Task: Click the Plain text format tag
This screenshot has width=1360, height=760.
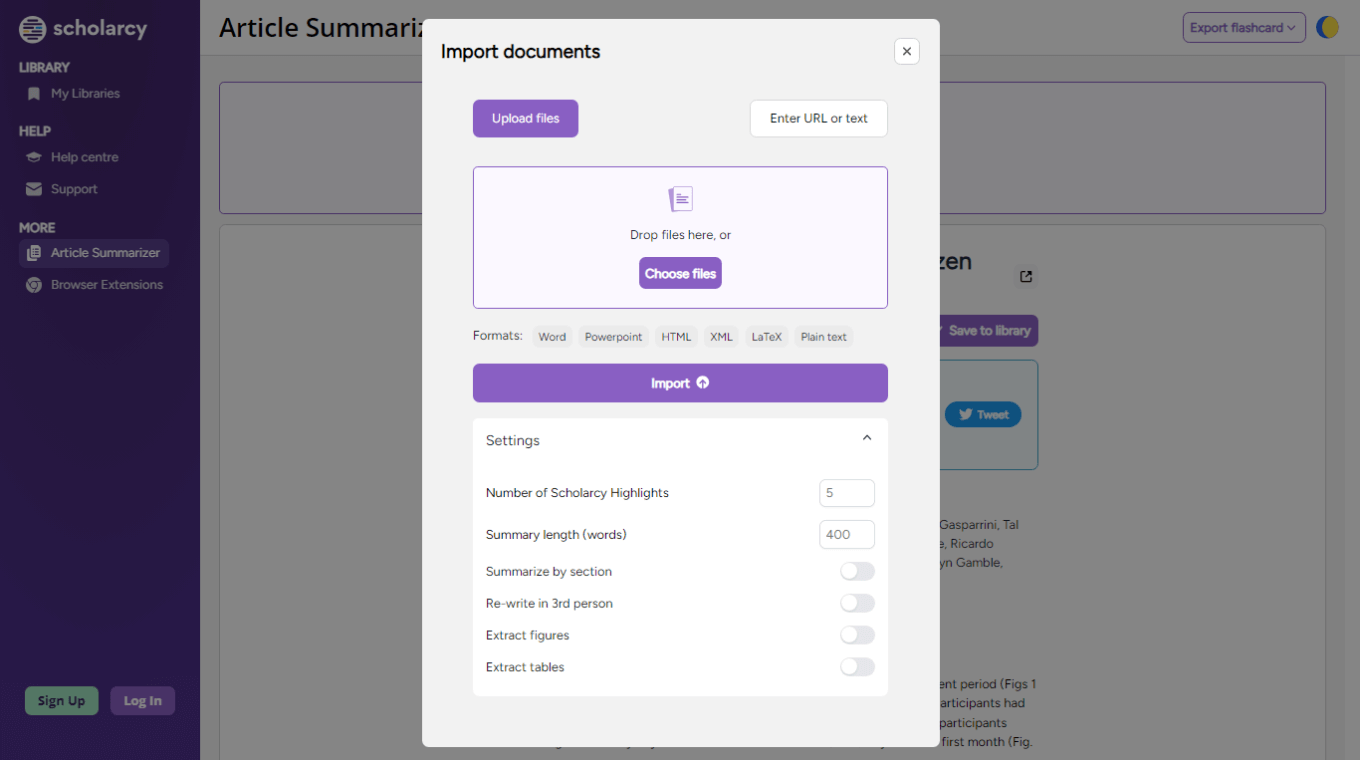Action: click(x=824, y=337)
